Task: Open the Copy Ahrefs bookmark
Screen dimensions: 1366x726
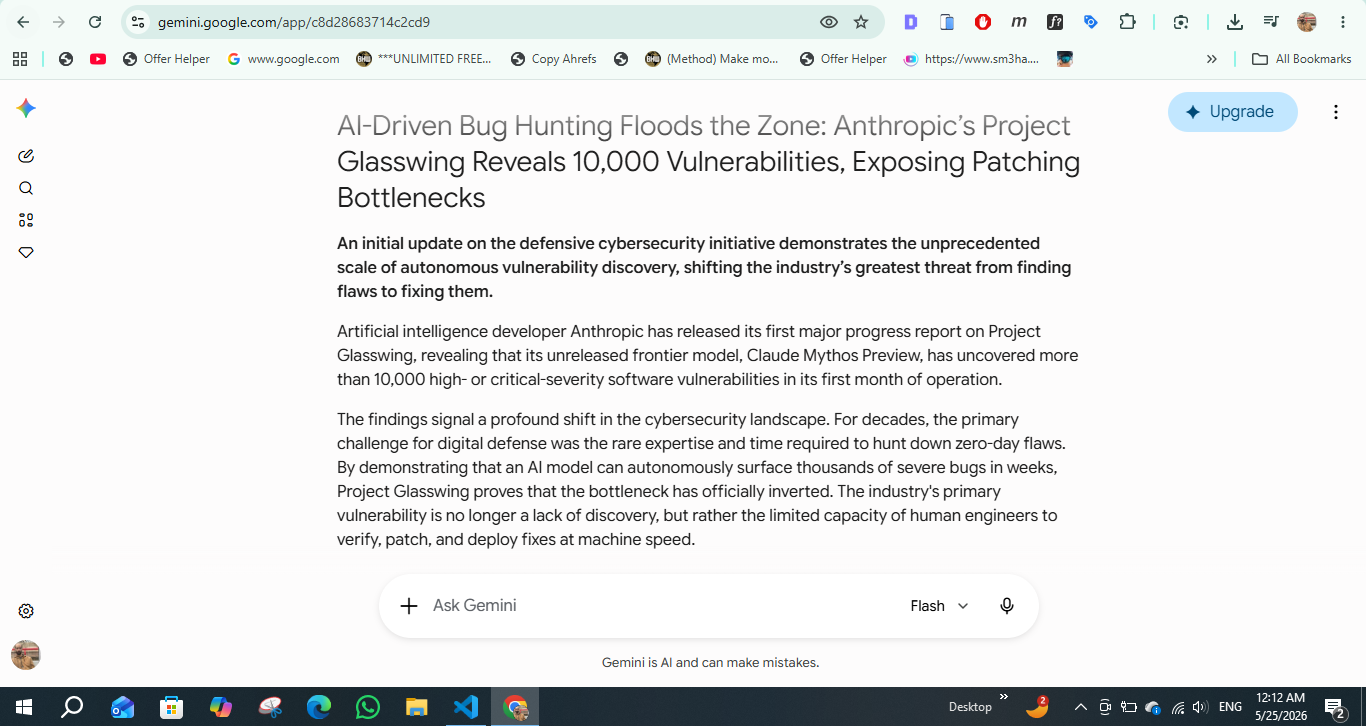Action: 553,59
